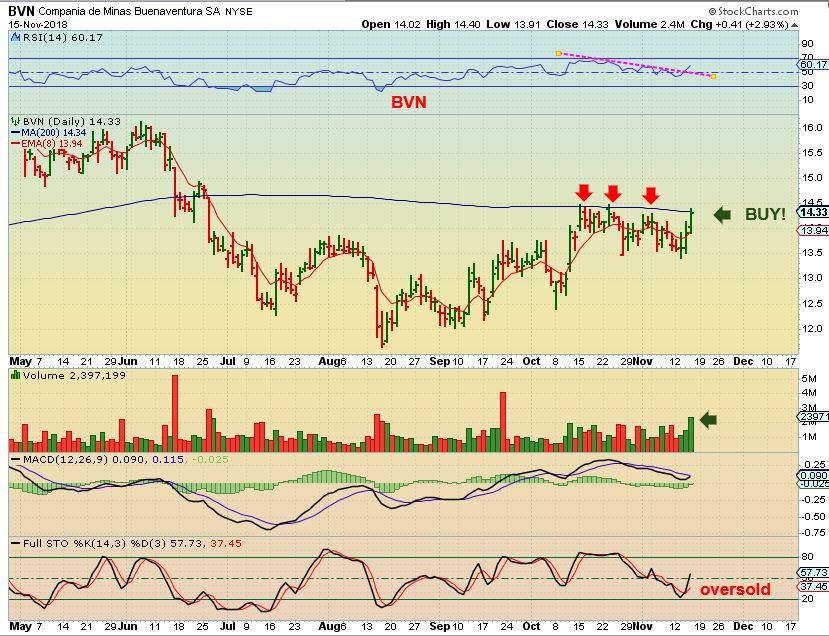This screenshot has height=636, width=829.
Task: Select the BVN ticker symbol in header
Action: pyautogui.click(x=21, y=11)
